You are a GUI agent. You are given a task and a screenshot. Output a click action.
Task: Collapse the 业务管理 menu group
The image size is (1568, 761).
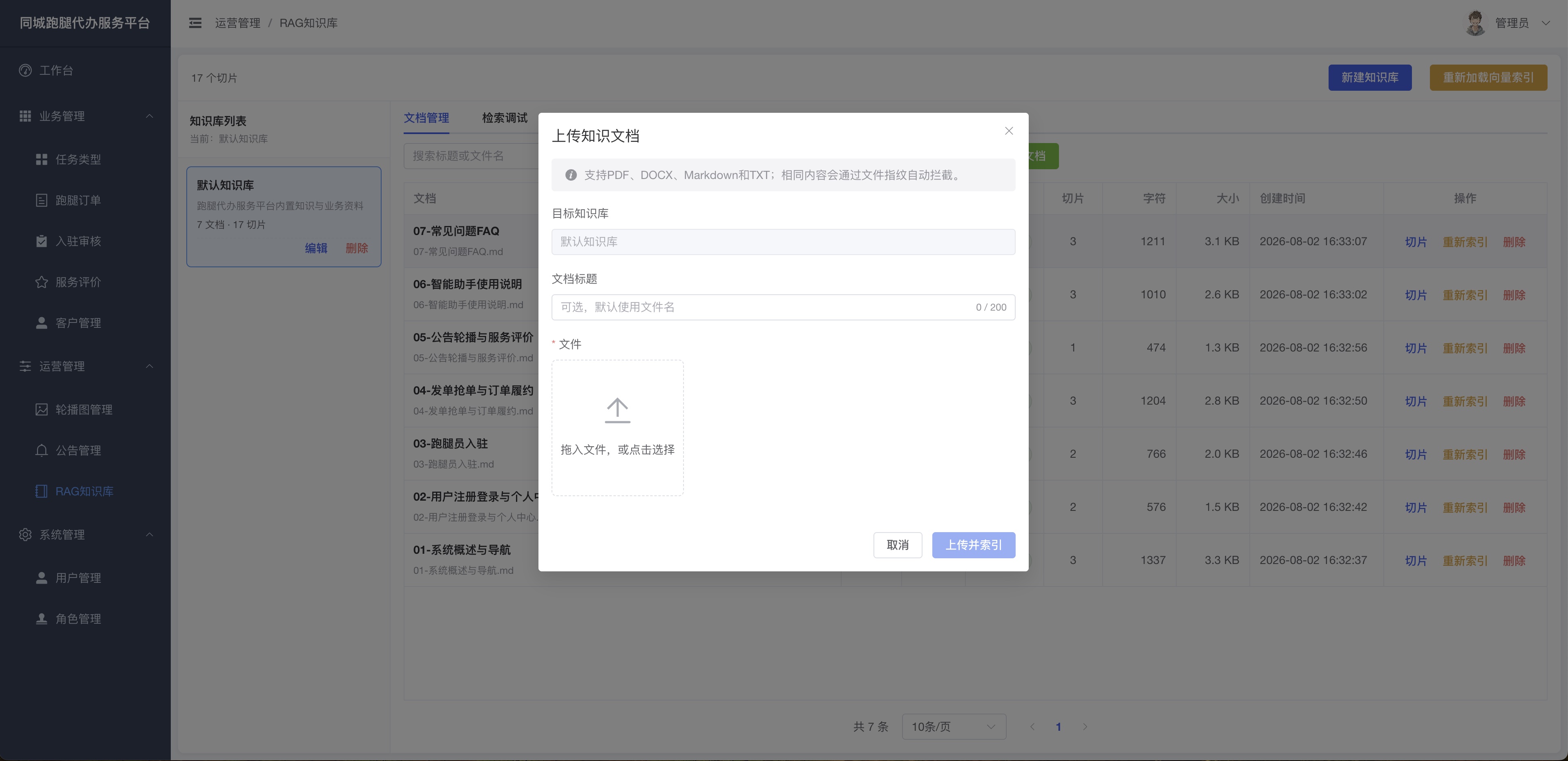coord(149,116)
